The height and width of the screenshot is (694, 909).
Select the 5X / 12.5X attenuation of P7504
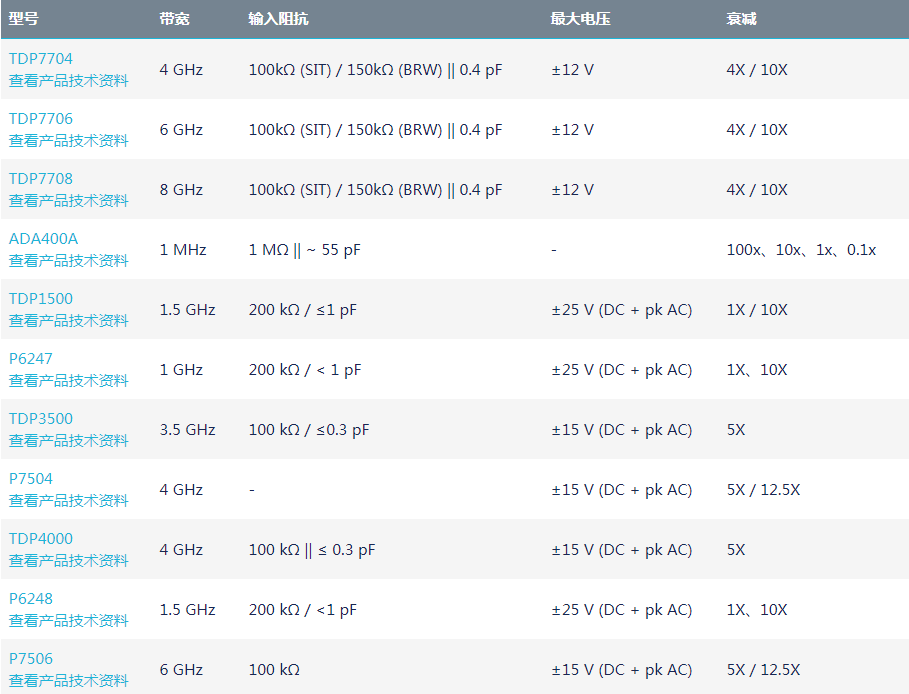[x=763, y=490]
